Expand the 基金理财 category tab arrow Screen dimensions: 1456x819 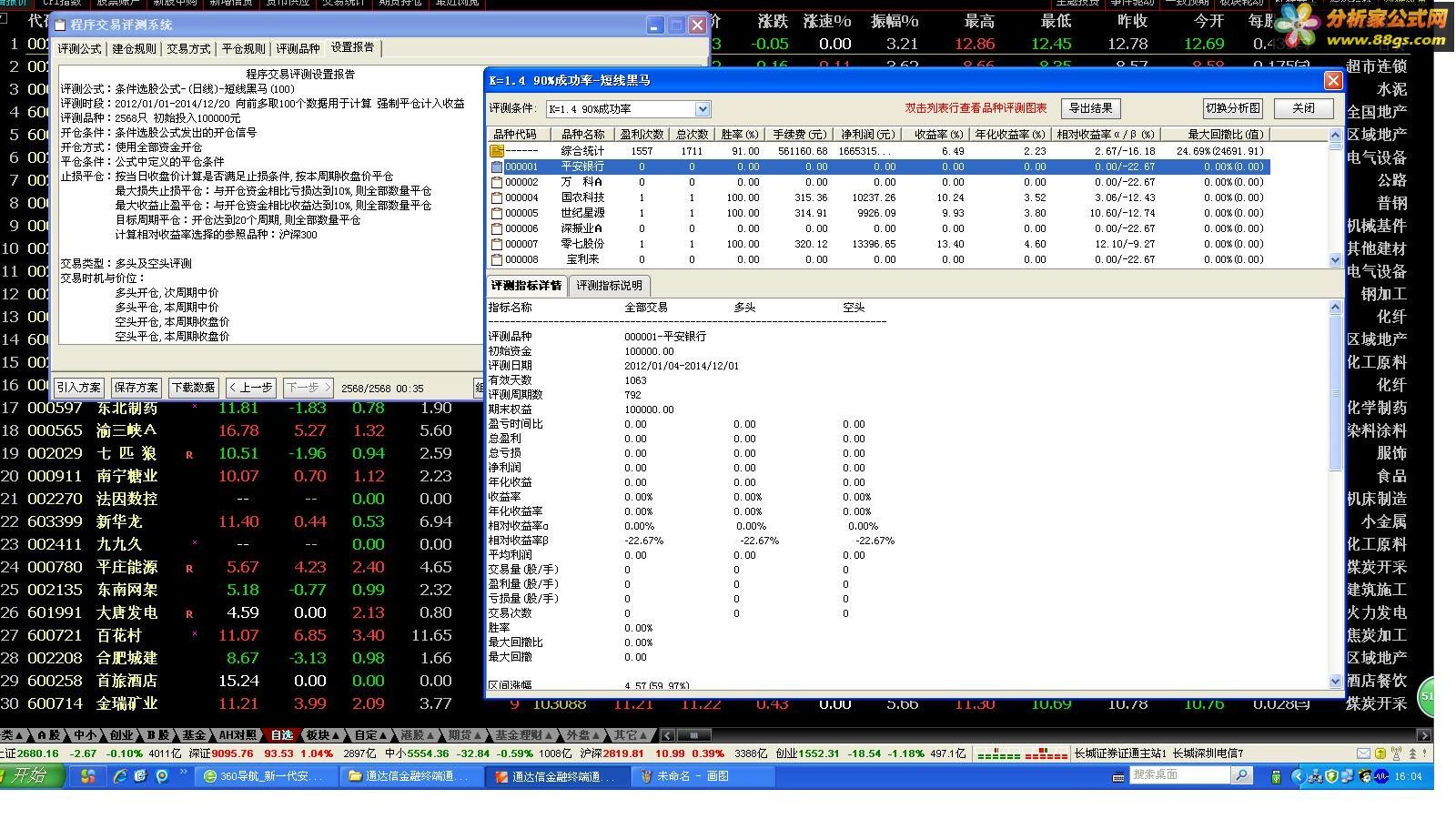550,735
